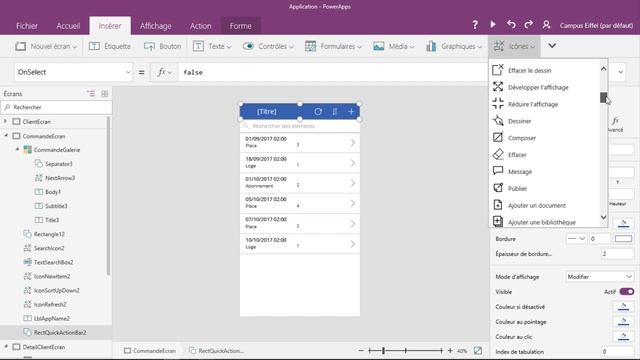This screenshot has height=360, width=640.
Task: Collapse the CommandeEcran tree node
Action: click(x=5, y=136)
